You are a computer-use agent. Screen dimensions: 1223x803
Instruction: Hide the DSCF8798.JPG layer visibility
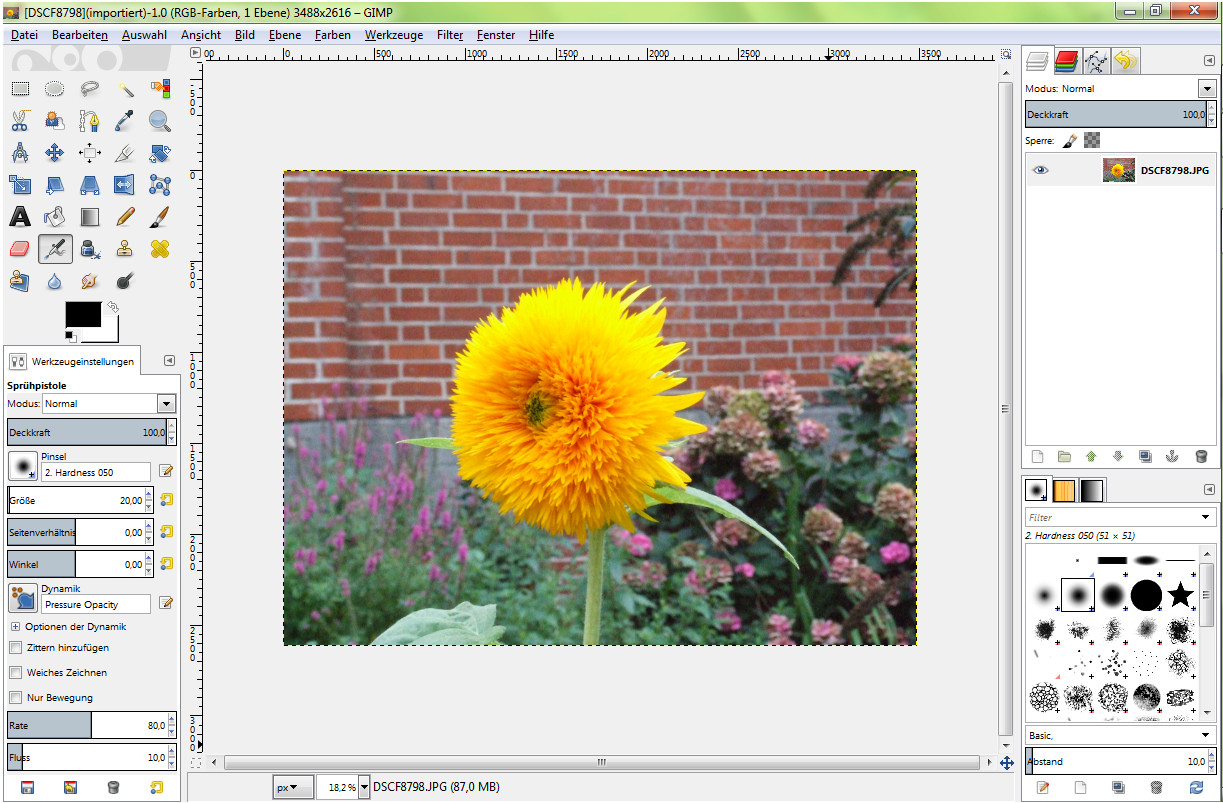point(1040,170)
